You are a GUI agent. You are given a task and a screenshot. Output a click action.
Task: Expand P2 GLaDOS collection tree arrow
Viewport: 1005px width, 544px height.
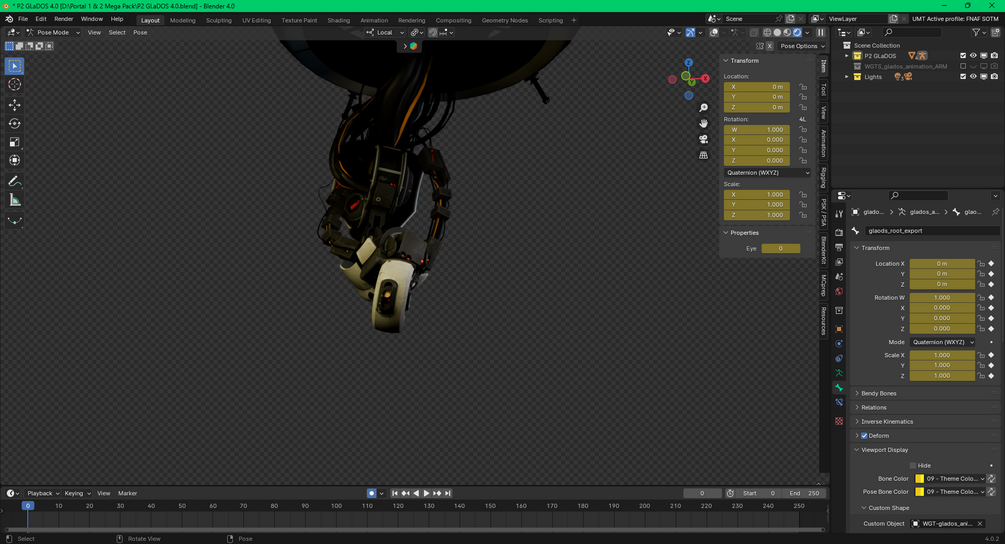(x=847, y=56)
